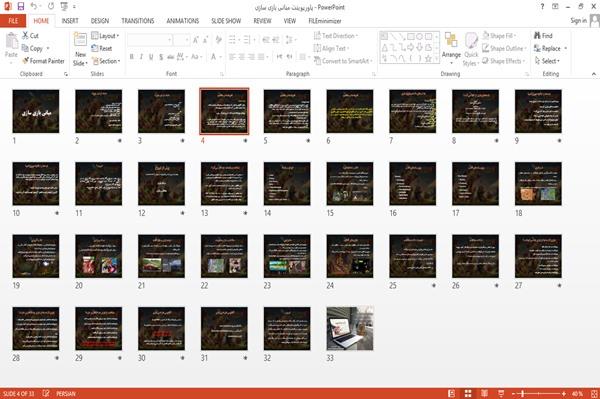Open the TRANSITIONS ribbon tab
Viewport: 600px width, 399px height.
pyautogui.click(x=138, y=21)
